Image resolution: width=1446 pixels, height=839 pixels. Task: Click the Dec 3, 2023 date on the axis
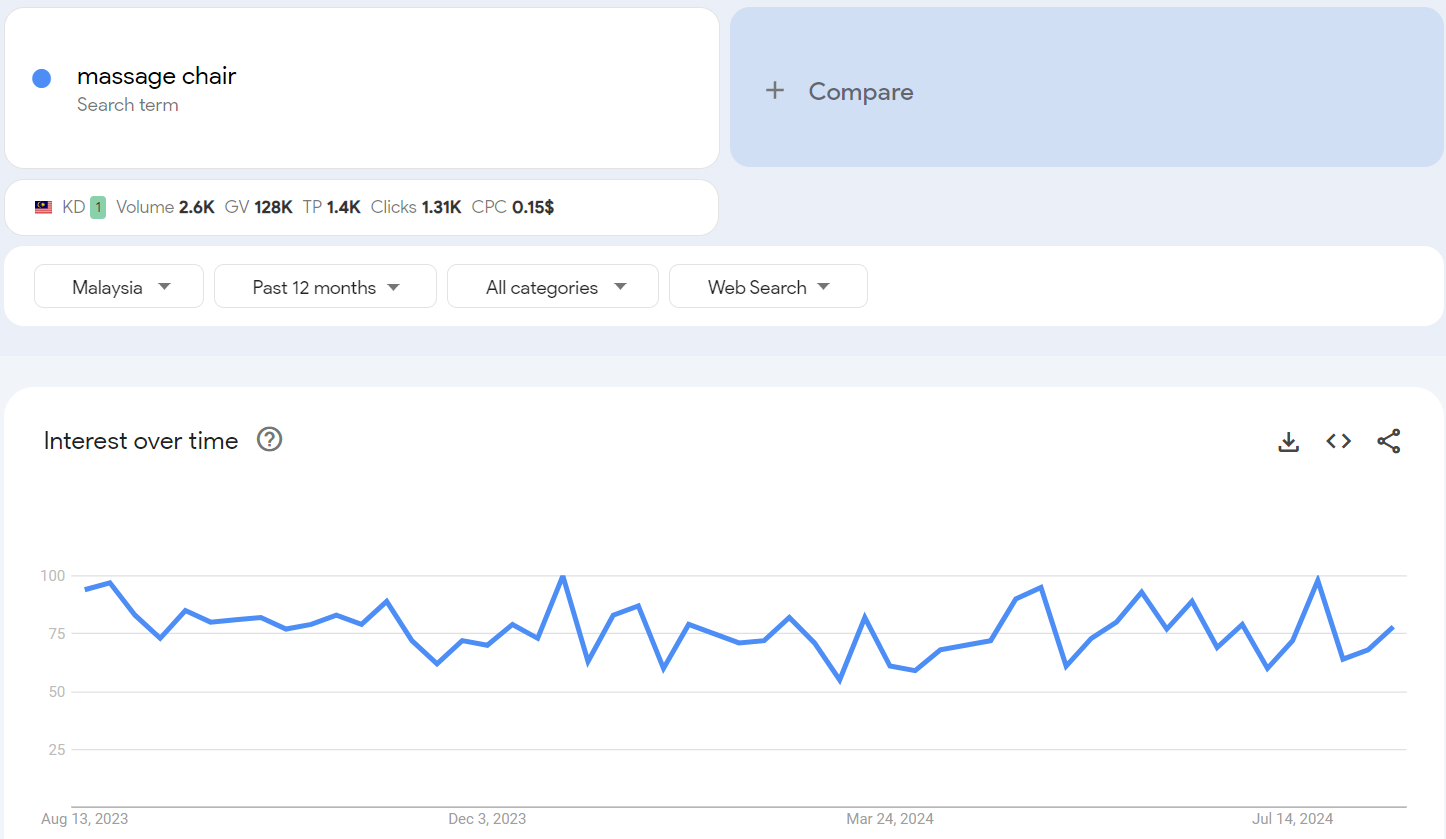coord(487,819)
